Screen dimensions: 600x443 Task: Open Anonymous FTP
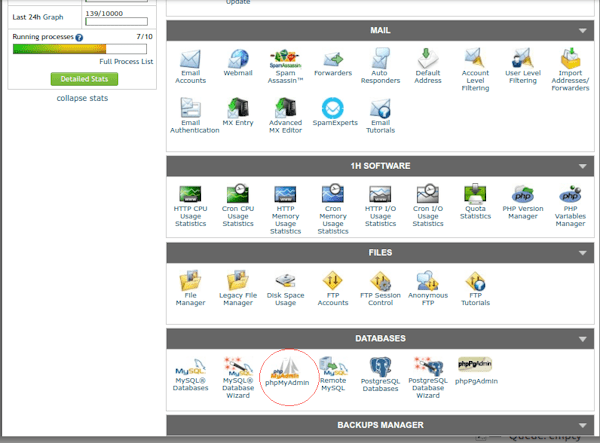point(428,288)
